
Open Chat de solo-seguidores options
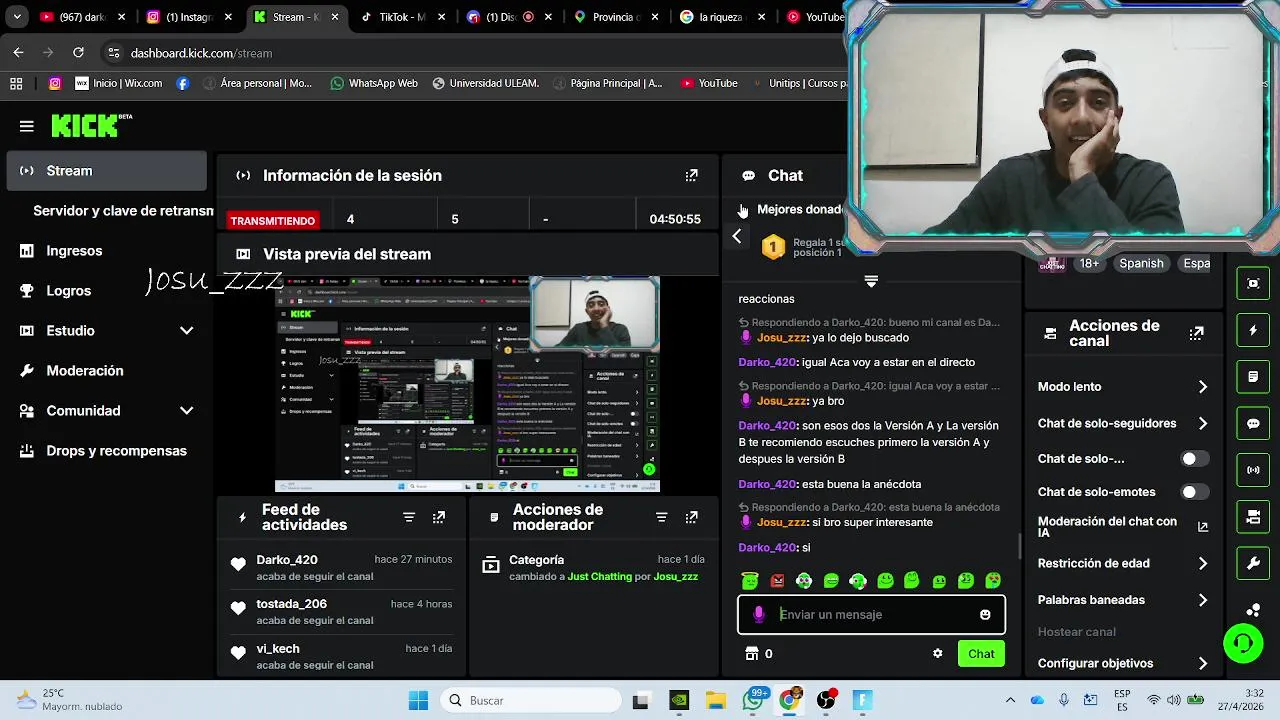(x=1122, y=423)
